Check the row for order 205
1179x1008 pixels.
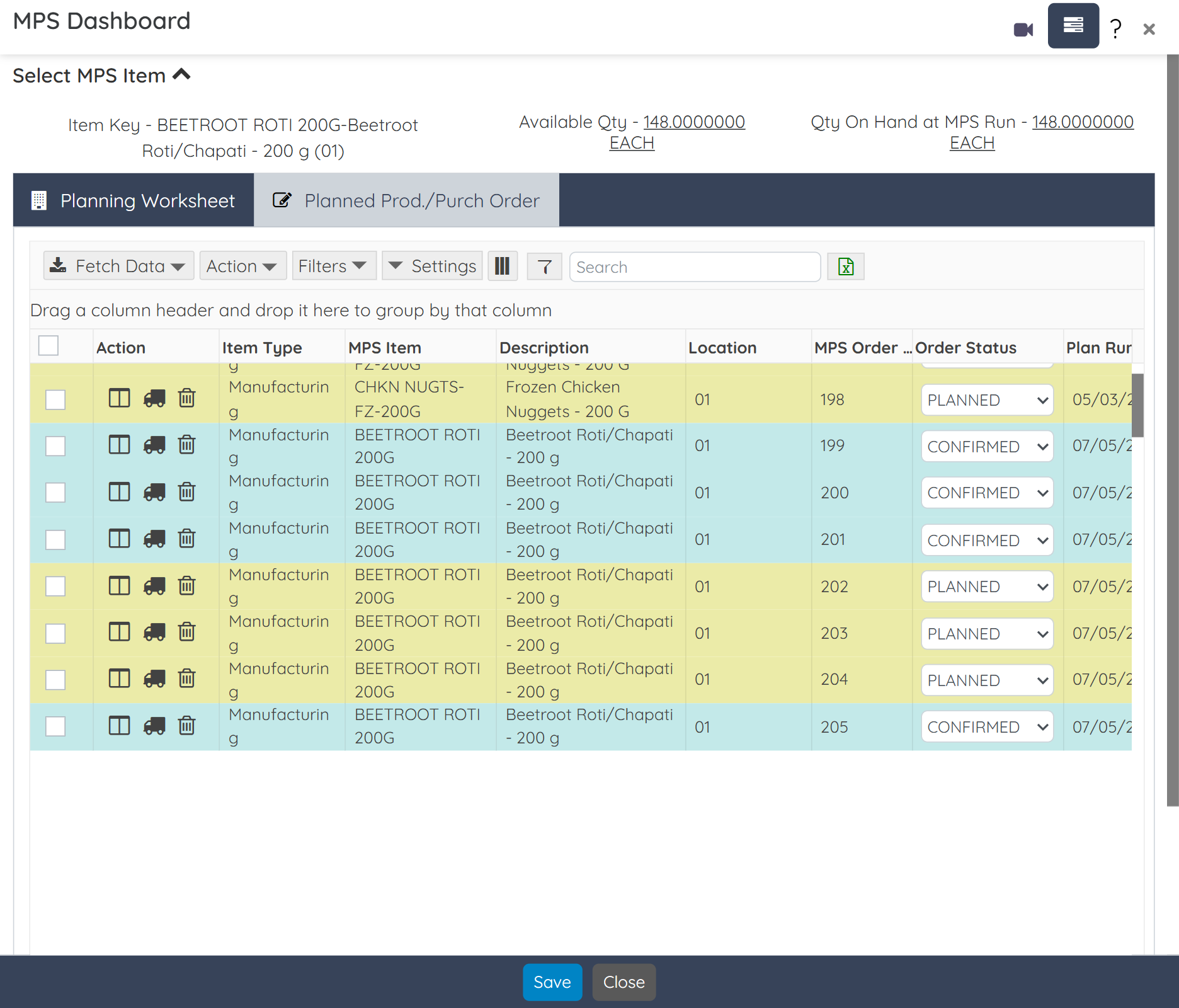point(55,726)
